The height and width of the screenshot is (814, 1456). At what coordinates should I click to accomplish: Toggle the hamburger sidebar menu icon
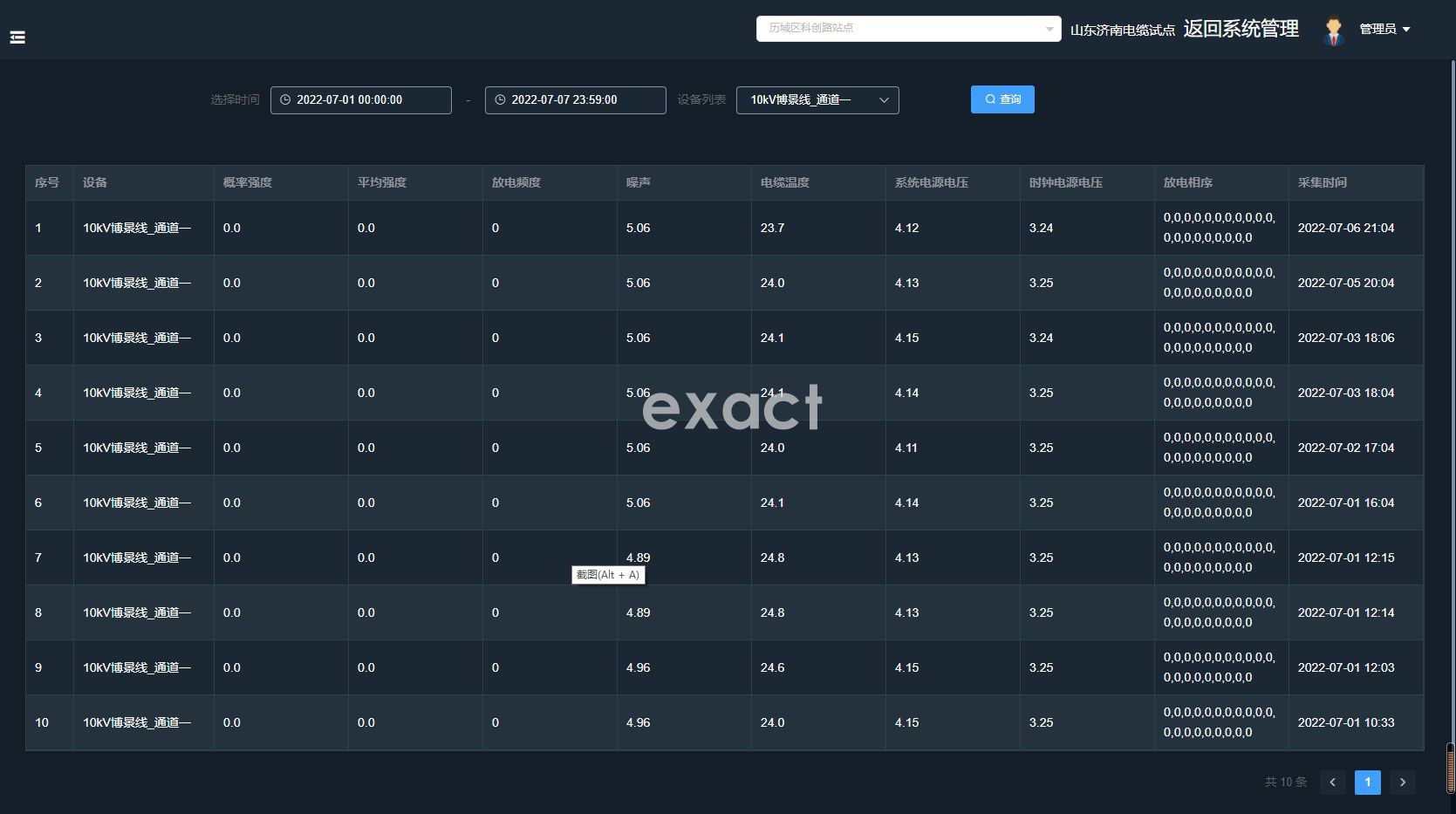coord(17,38)
